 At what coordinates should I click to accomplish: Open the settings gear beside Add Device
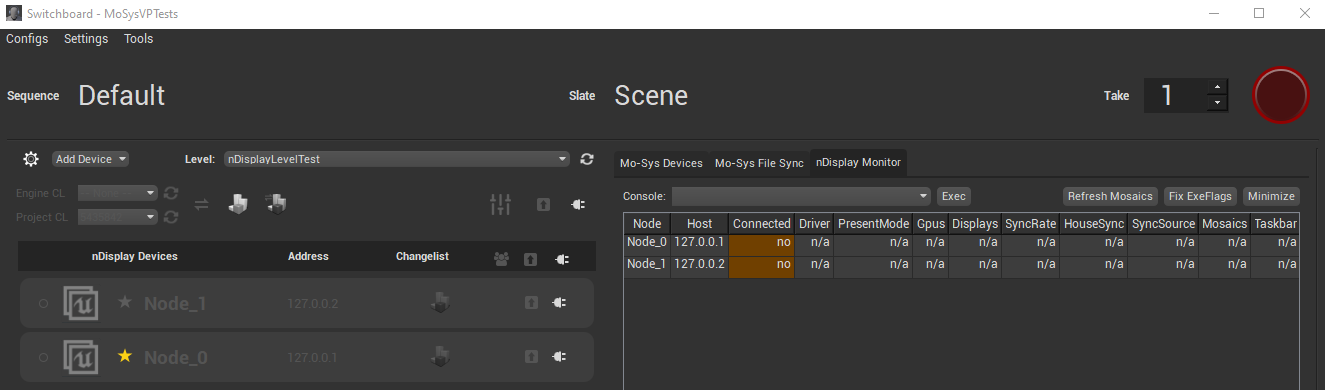click(x=31, y=159)
